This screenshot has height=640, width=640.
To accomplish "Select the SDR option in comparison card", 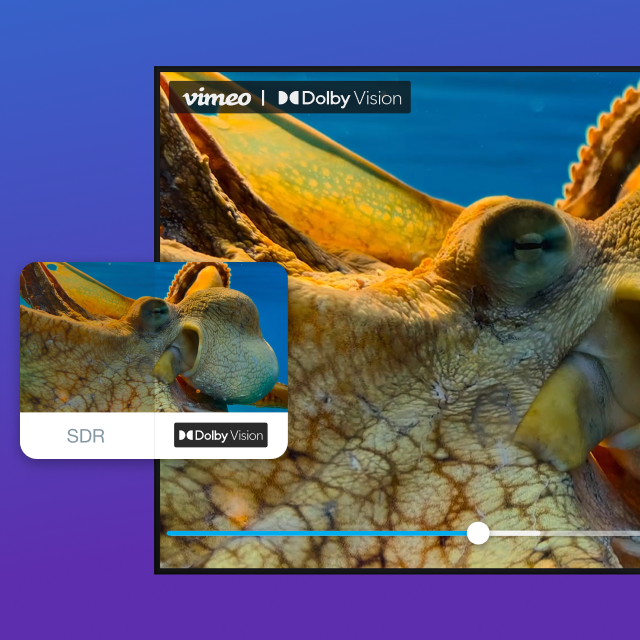I will click(x=85, y=436).
